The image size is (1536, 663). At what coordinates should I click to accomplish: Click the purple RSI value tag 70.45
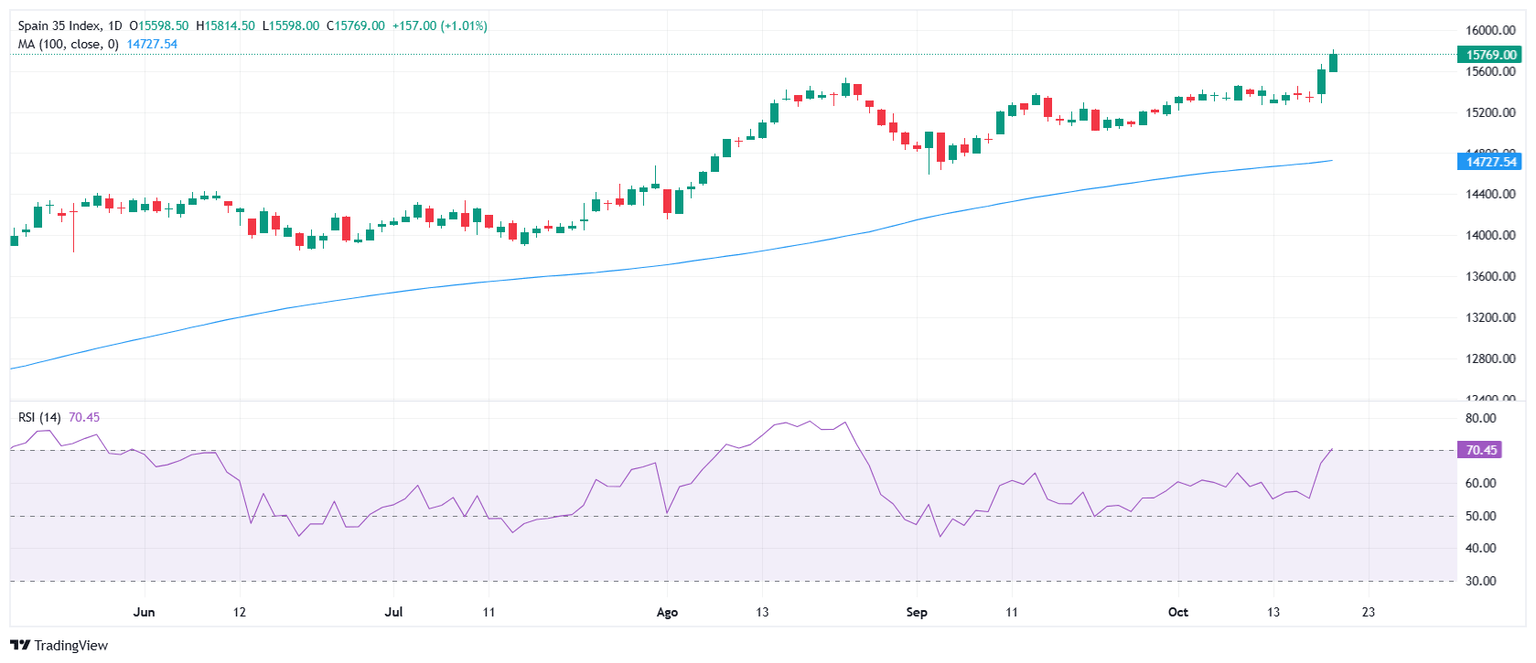tap(1481, 451)
